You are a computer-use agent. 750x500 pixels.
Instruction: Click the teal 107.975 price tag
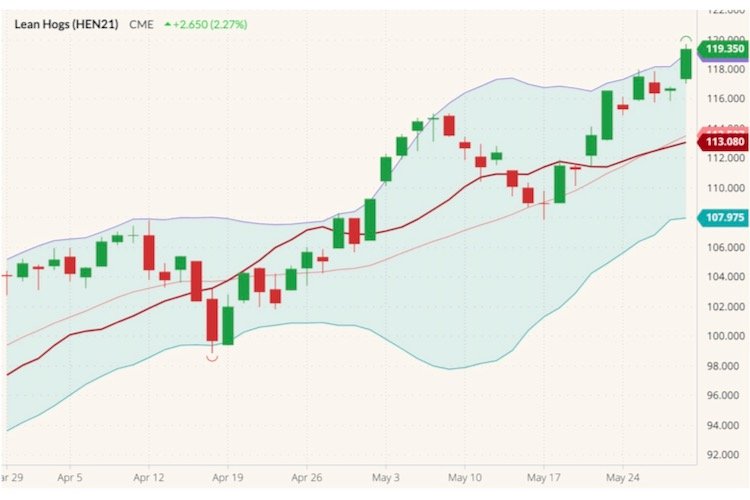tap(722, 217)
